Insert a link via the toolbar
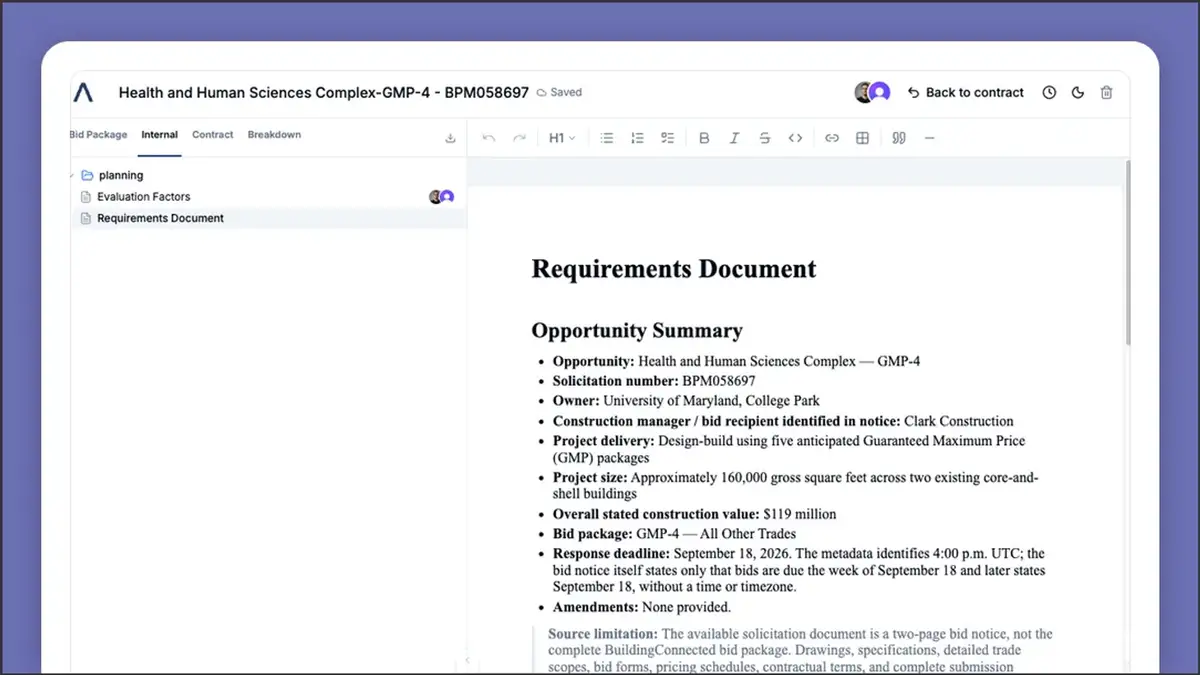The image size is (1200, 675). (832, 138)
